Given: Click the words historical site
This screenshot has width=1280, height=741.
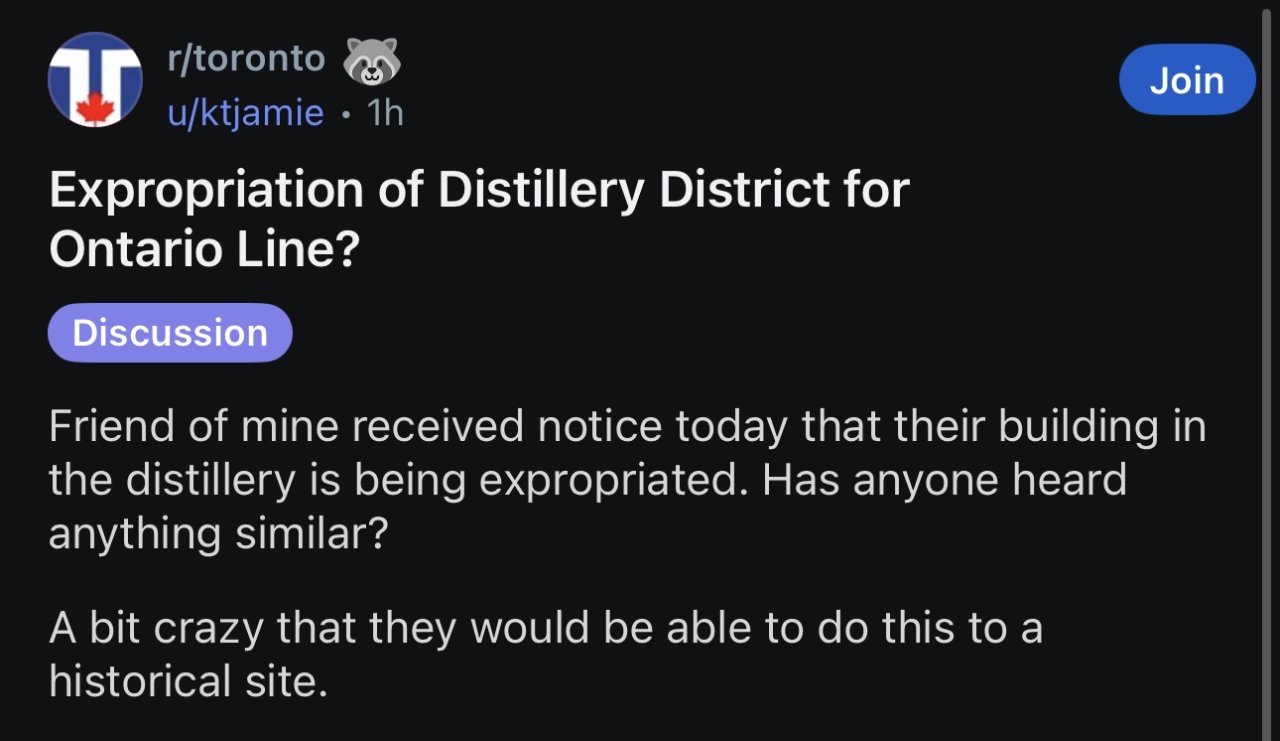Looking at the screenshot, I should 188,681.
